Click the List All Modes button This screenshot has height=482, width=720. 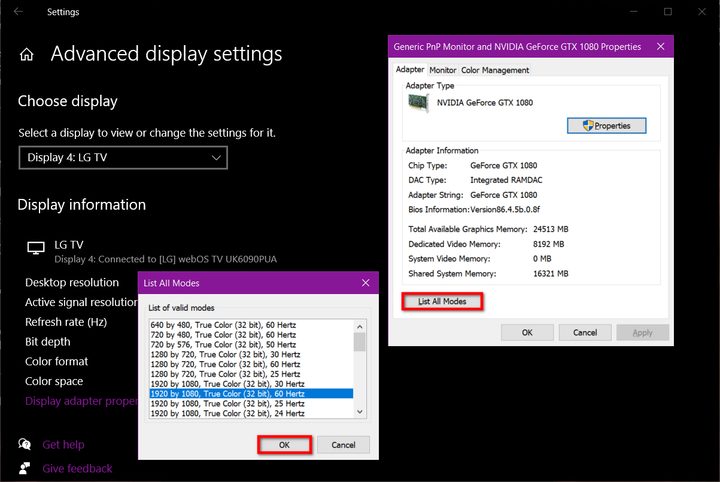pyautogui.click(x=442, y=301)
